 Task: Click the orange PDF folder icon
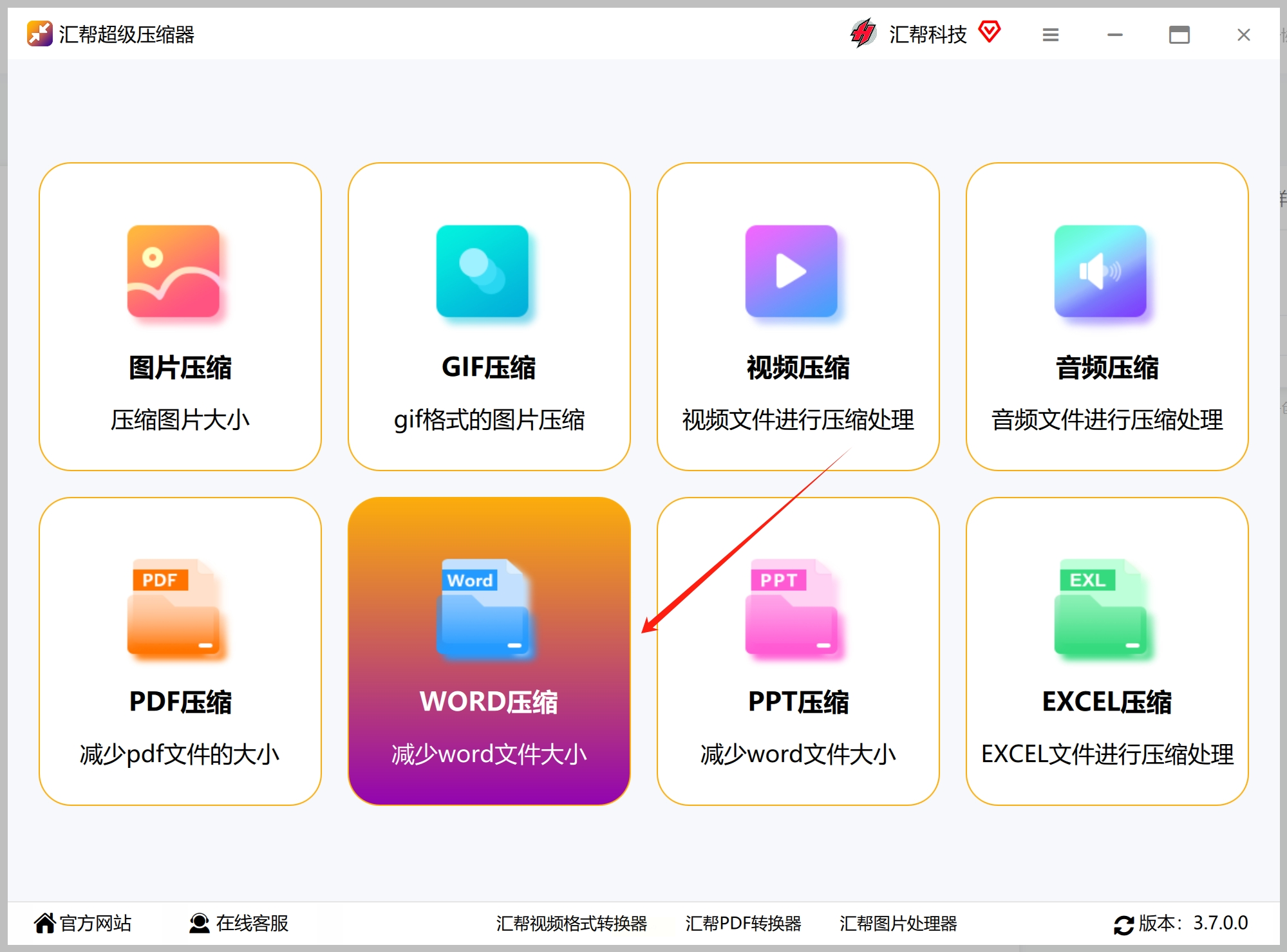173,607
